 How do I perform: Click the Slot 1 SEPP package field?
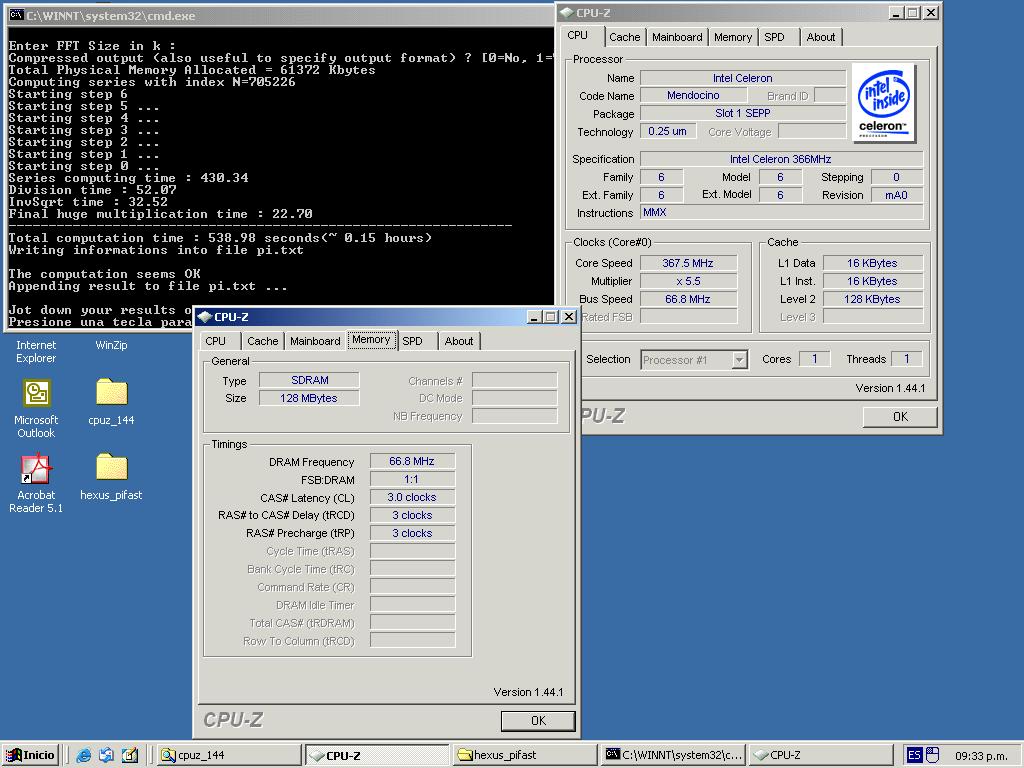point(743,113)
